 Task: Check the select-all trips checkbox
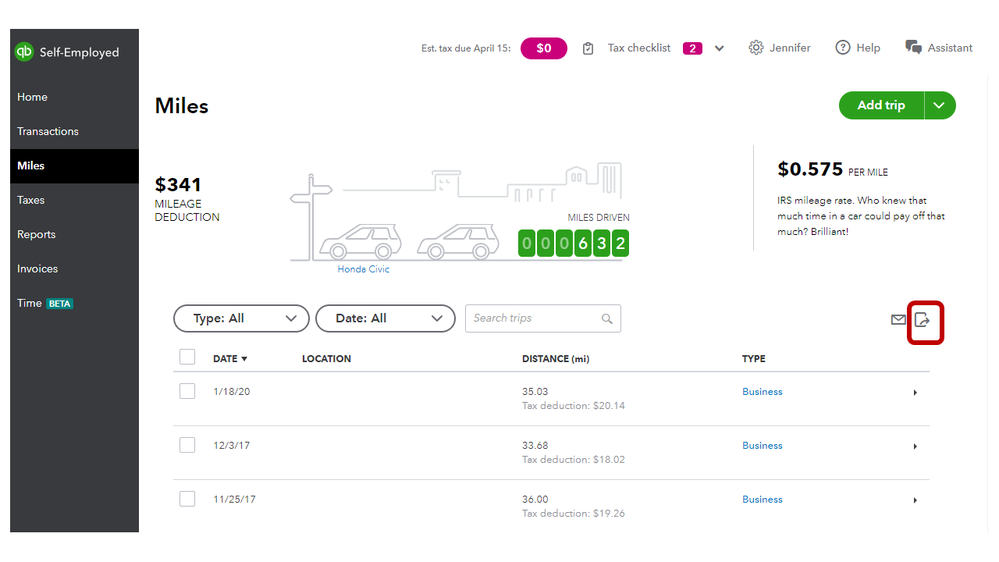187,357
